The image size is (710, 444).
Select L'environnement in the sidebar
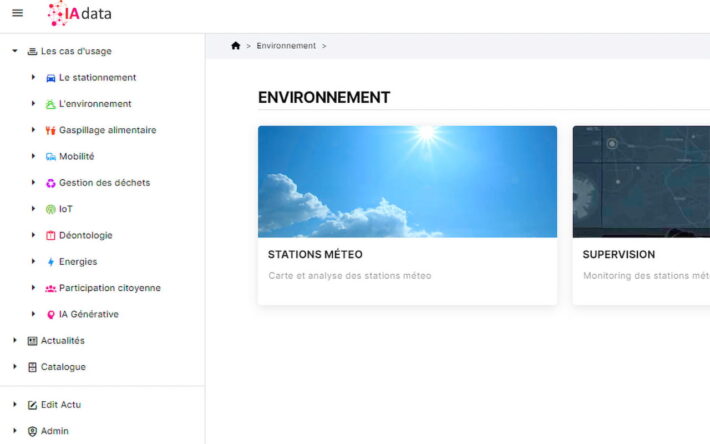[95, 104]
